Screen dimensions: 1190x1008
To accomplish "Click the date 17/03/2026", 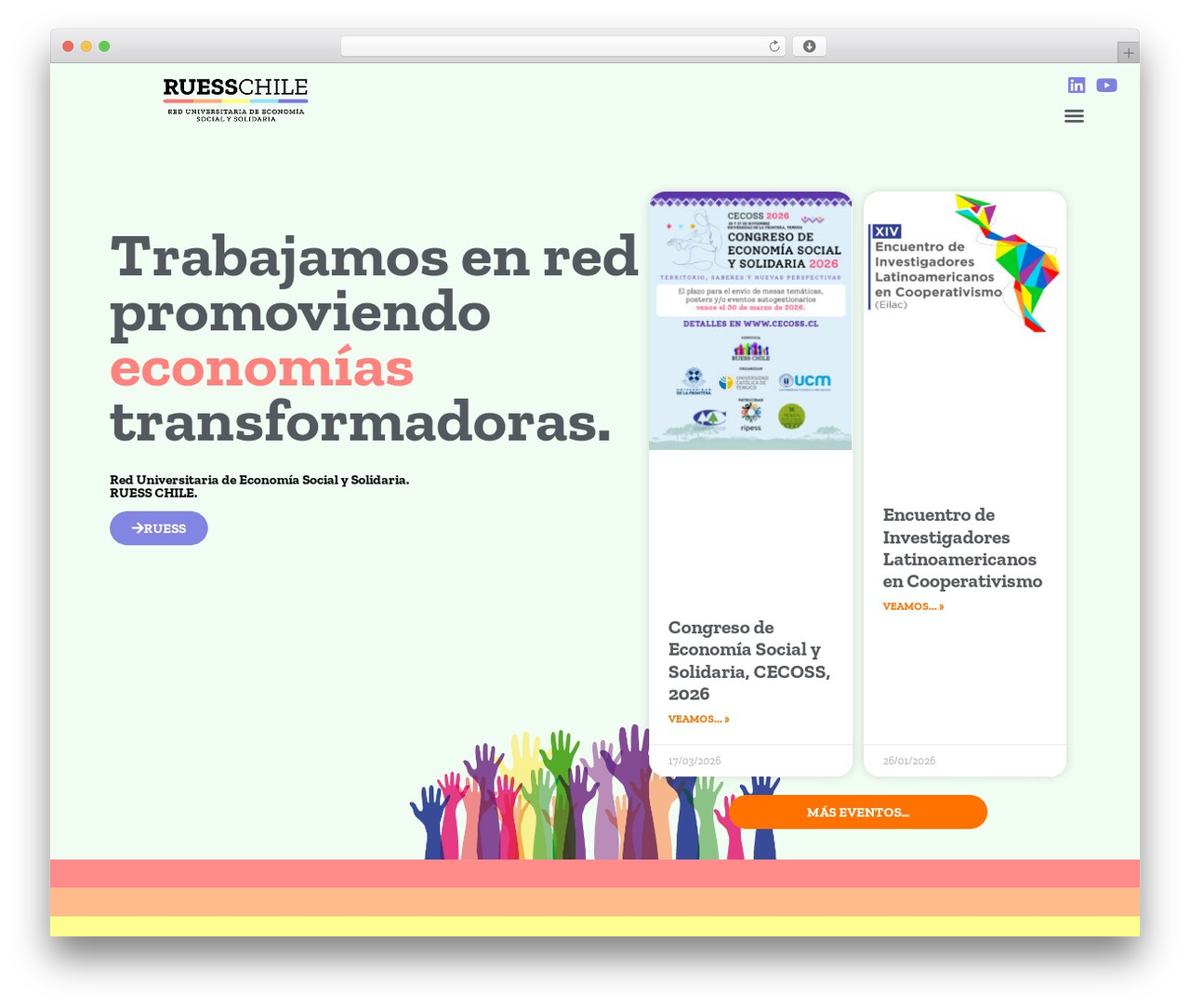I will coord(694,761).
